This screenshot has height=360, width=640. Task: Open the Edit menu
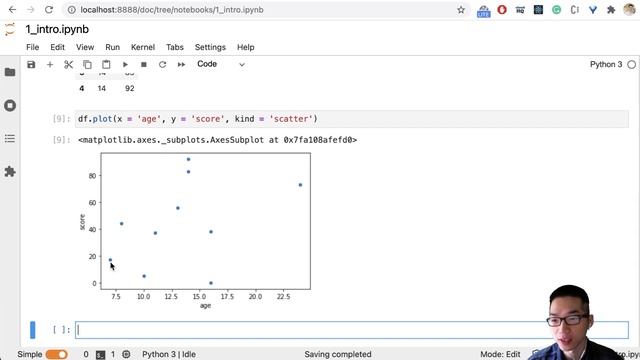pos(57,47)
